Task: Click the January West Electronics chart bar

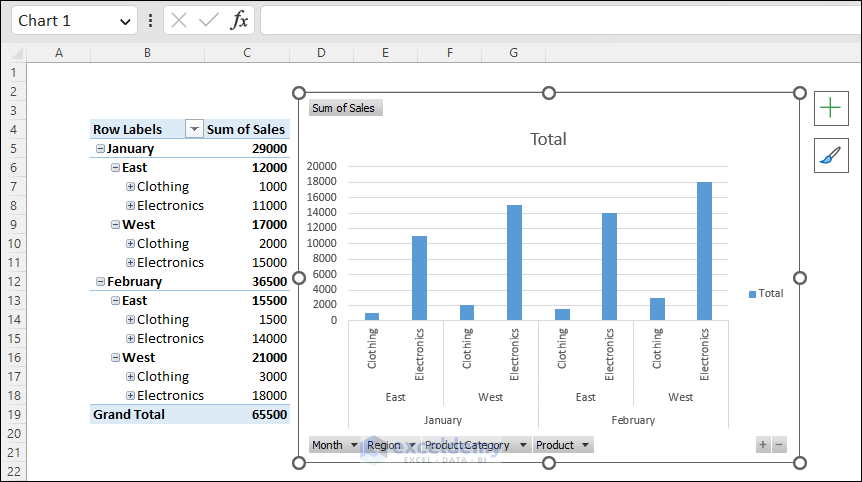Action: pyautogui.click(x=514, y=263)
